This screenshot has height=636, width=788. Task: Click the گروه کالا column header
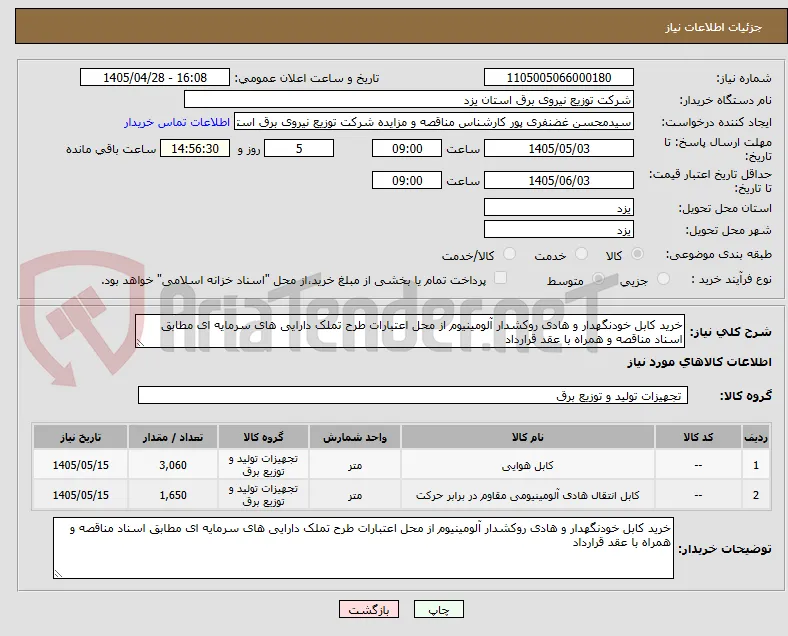coord(263,437)
